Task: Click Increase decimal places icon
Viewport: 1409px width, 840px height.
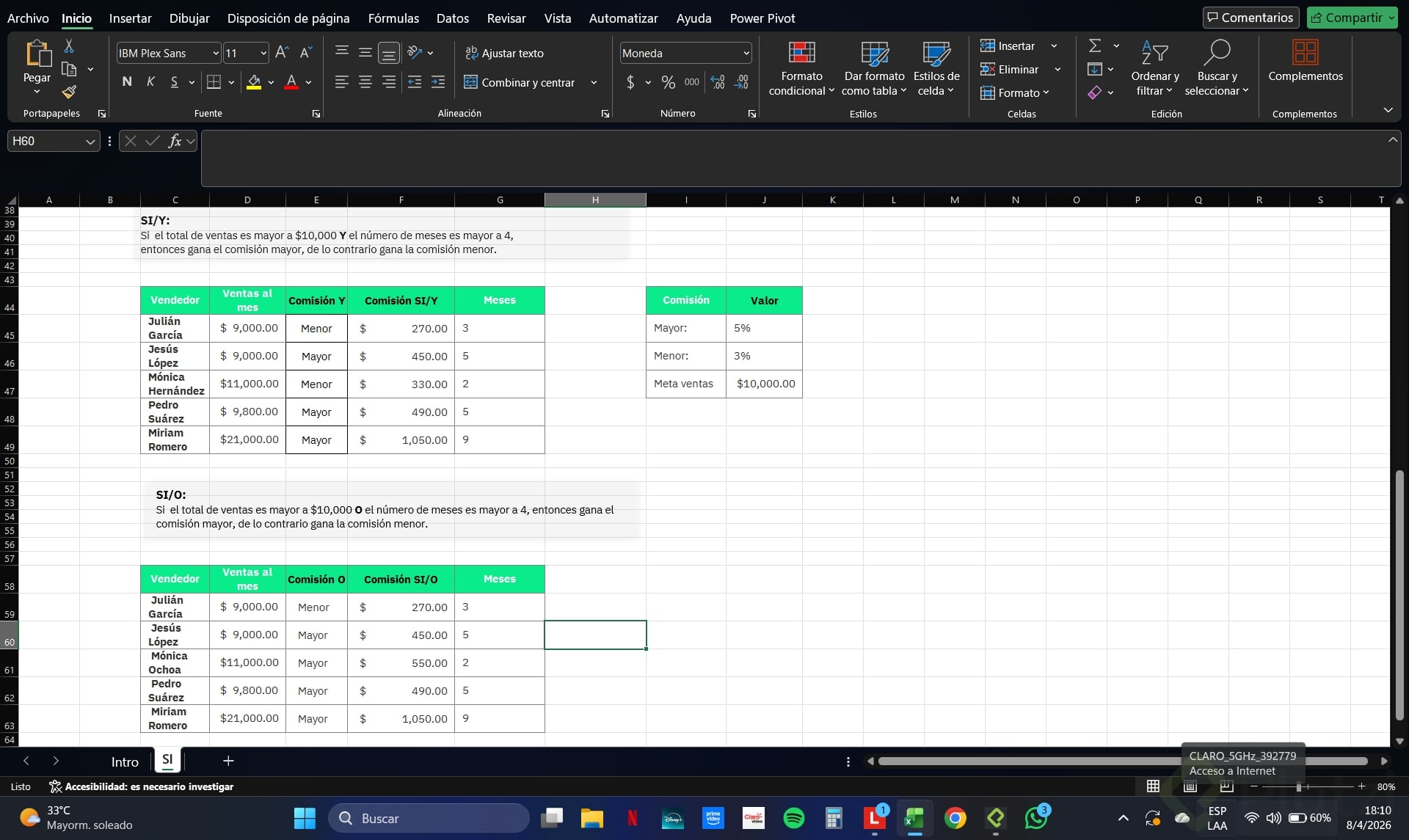Action: coord(718,82)
